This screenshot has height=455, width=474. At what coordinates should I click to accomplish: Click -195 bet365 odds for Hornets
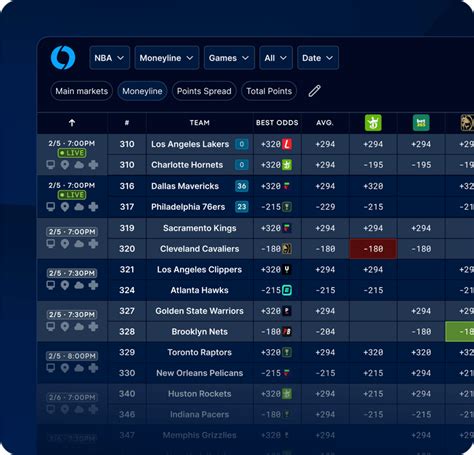(421, 165)
